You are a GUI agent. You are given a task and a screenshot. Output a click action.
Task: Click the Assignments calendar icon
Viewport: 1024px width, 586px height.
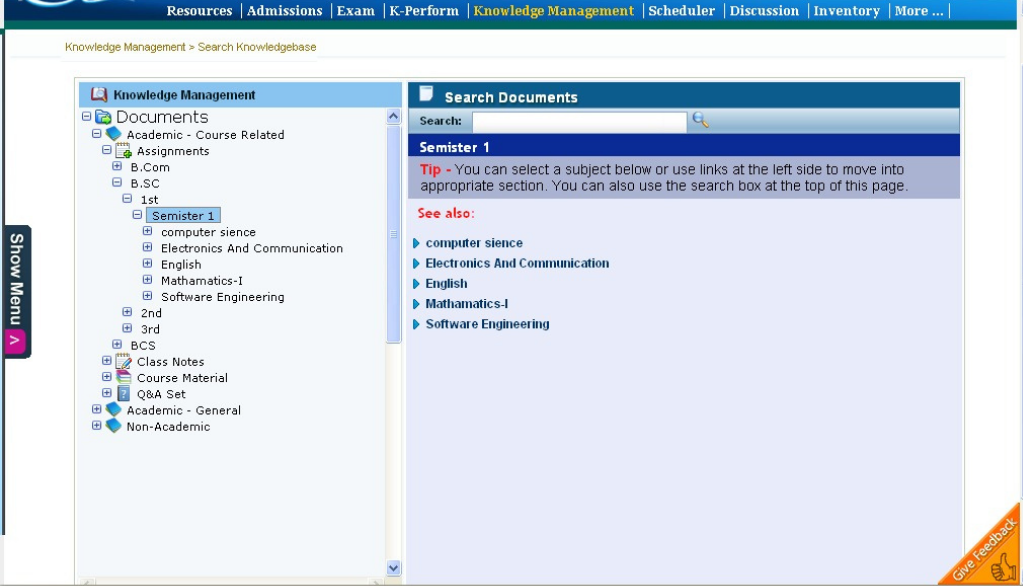123,151
